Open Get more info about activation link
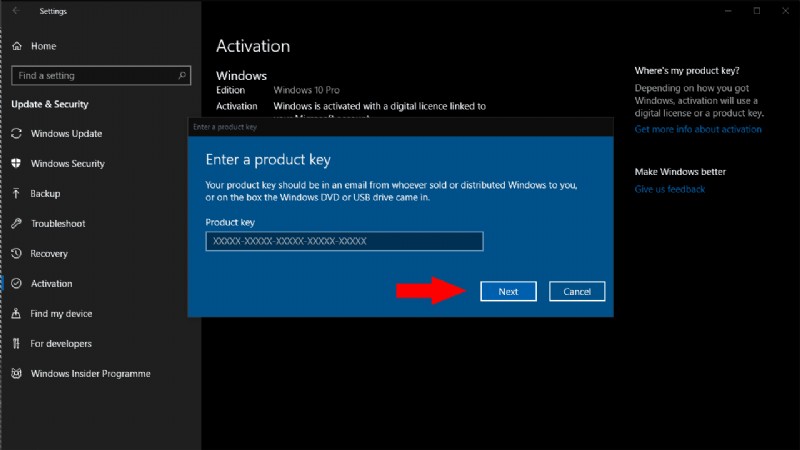800x450 pixels. pos(698,129)
